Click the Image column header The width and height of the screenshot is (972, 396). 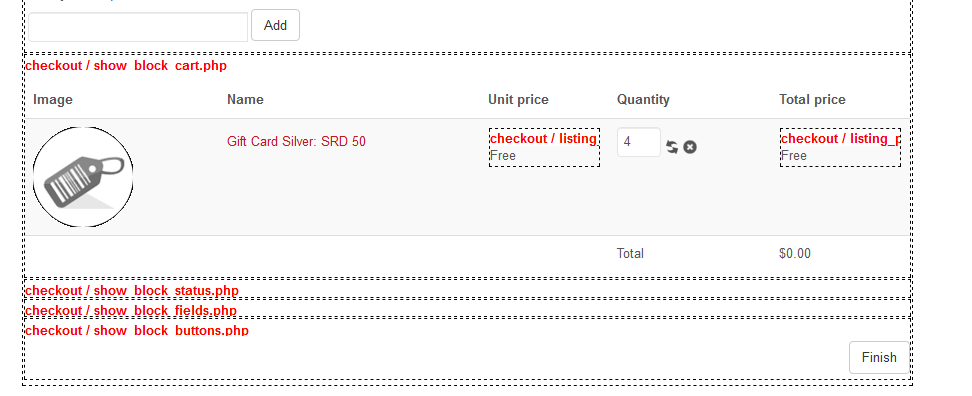53,100
